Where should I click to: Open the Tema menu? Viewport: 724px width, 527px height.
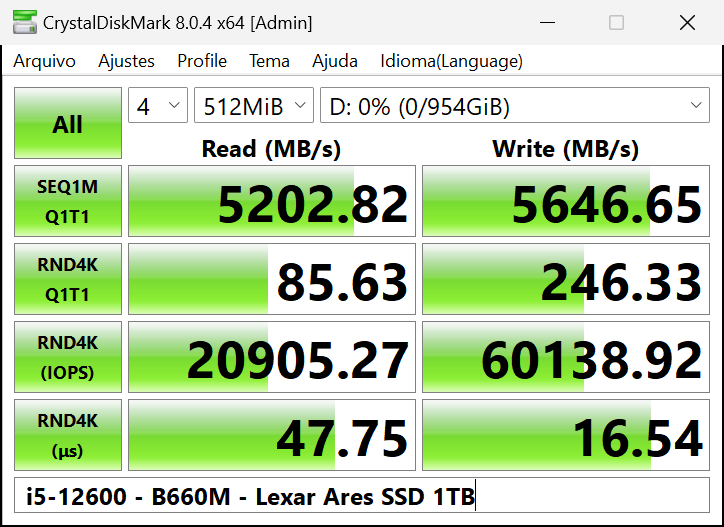pos(269,61)
